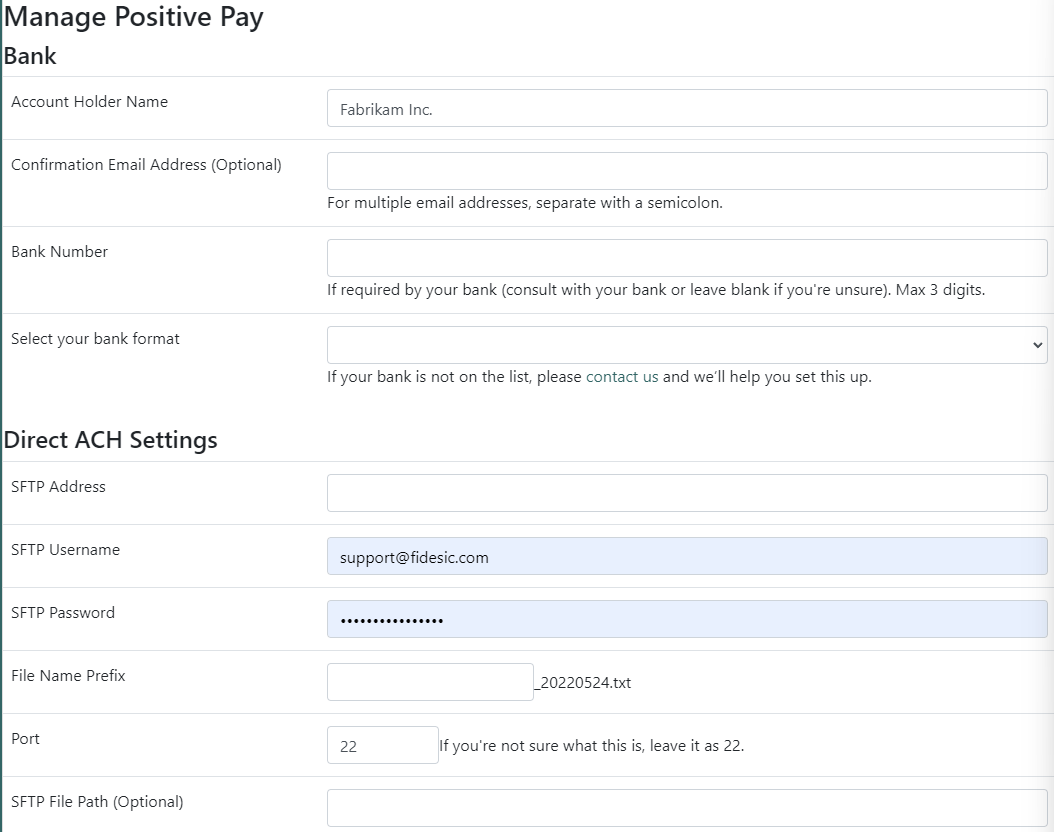
Task: Click the SFTP Password field
Action: (x=687, y=619)
